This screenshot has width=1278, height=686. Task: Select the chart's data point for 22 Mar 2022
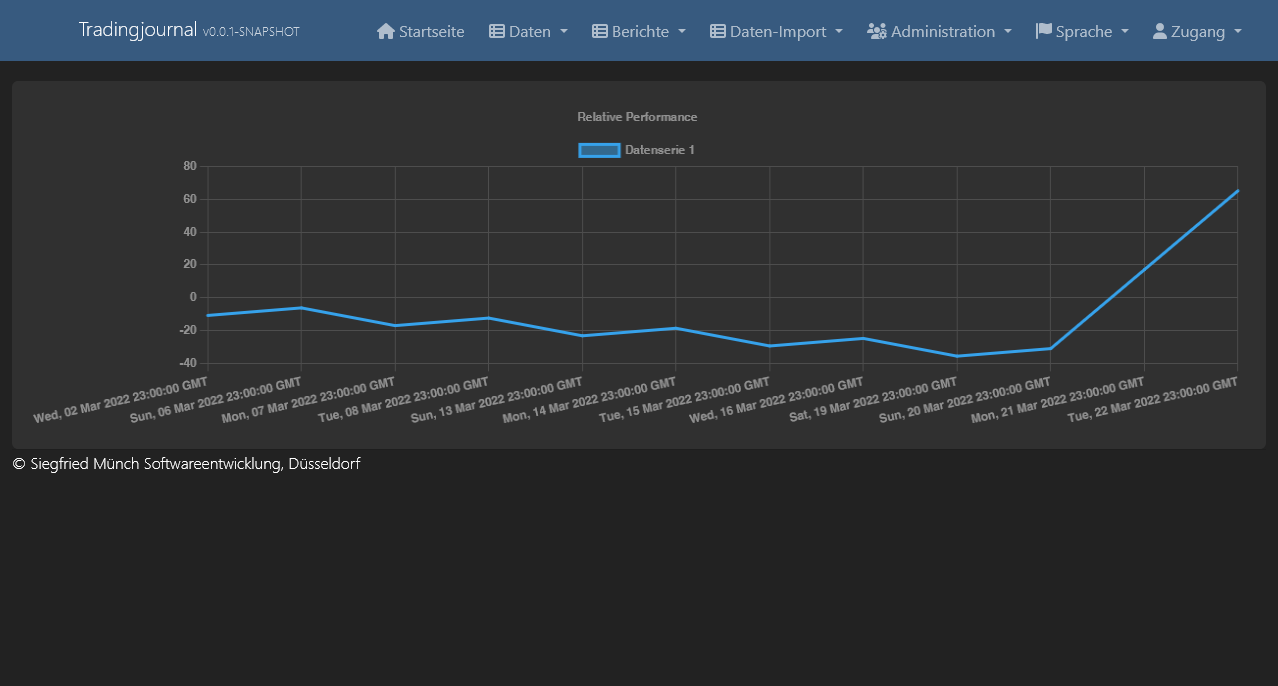click(1237, 190)
